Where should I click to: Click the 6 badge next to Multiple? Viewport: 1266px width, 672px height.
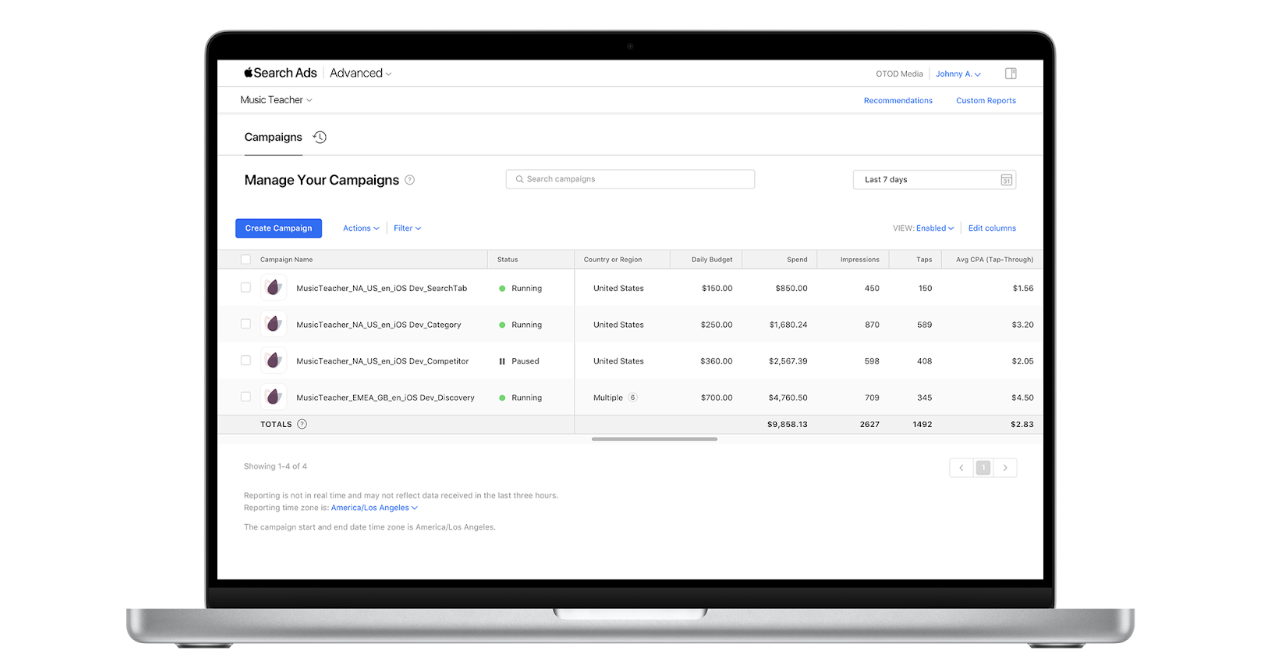point(632,397)
